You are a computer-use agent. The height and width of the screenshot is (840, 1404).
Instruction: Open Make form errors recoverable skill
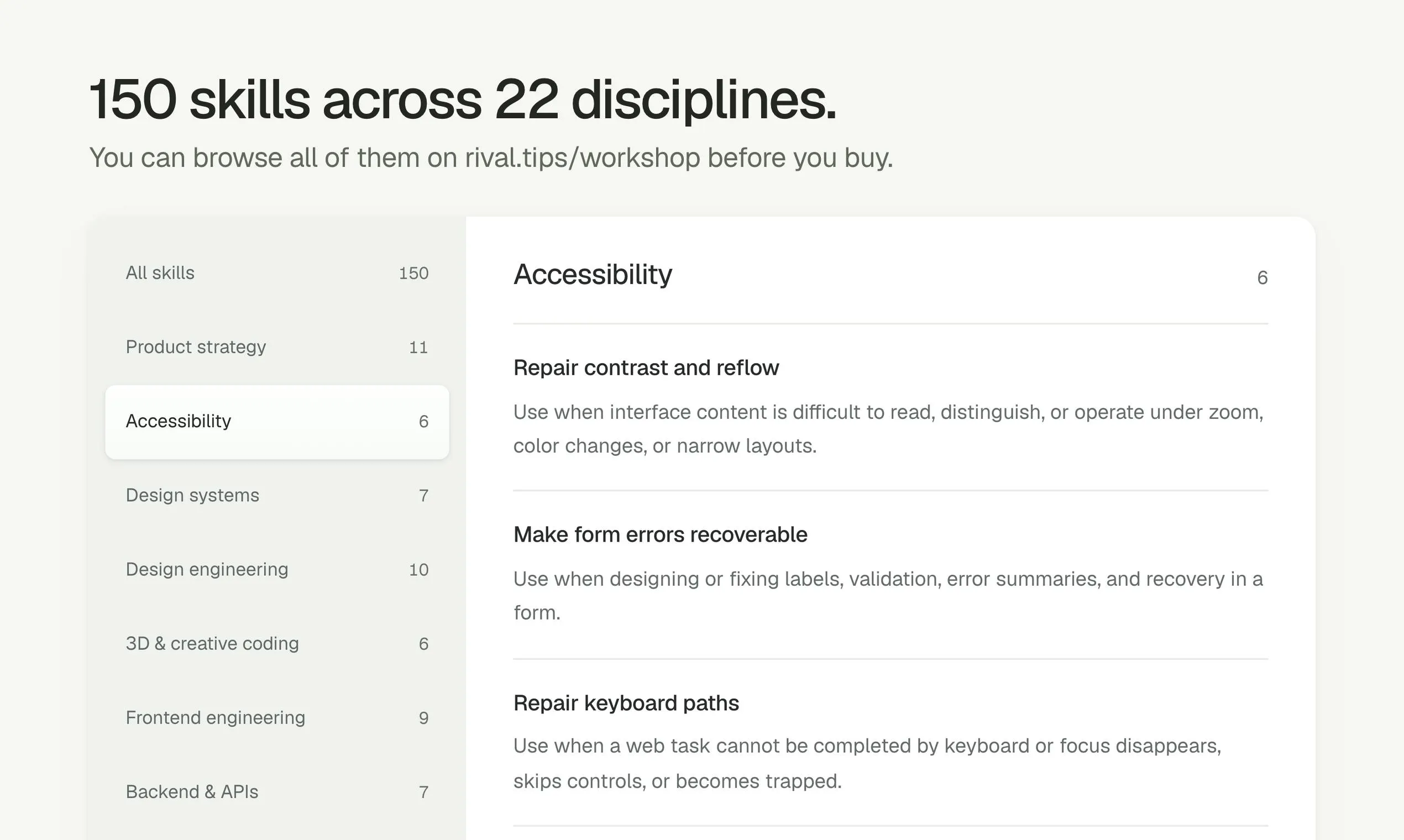[660, 535]
